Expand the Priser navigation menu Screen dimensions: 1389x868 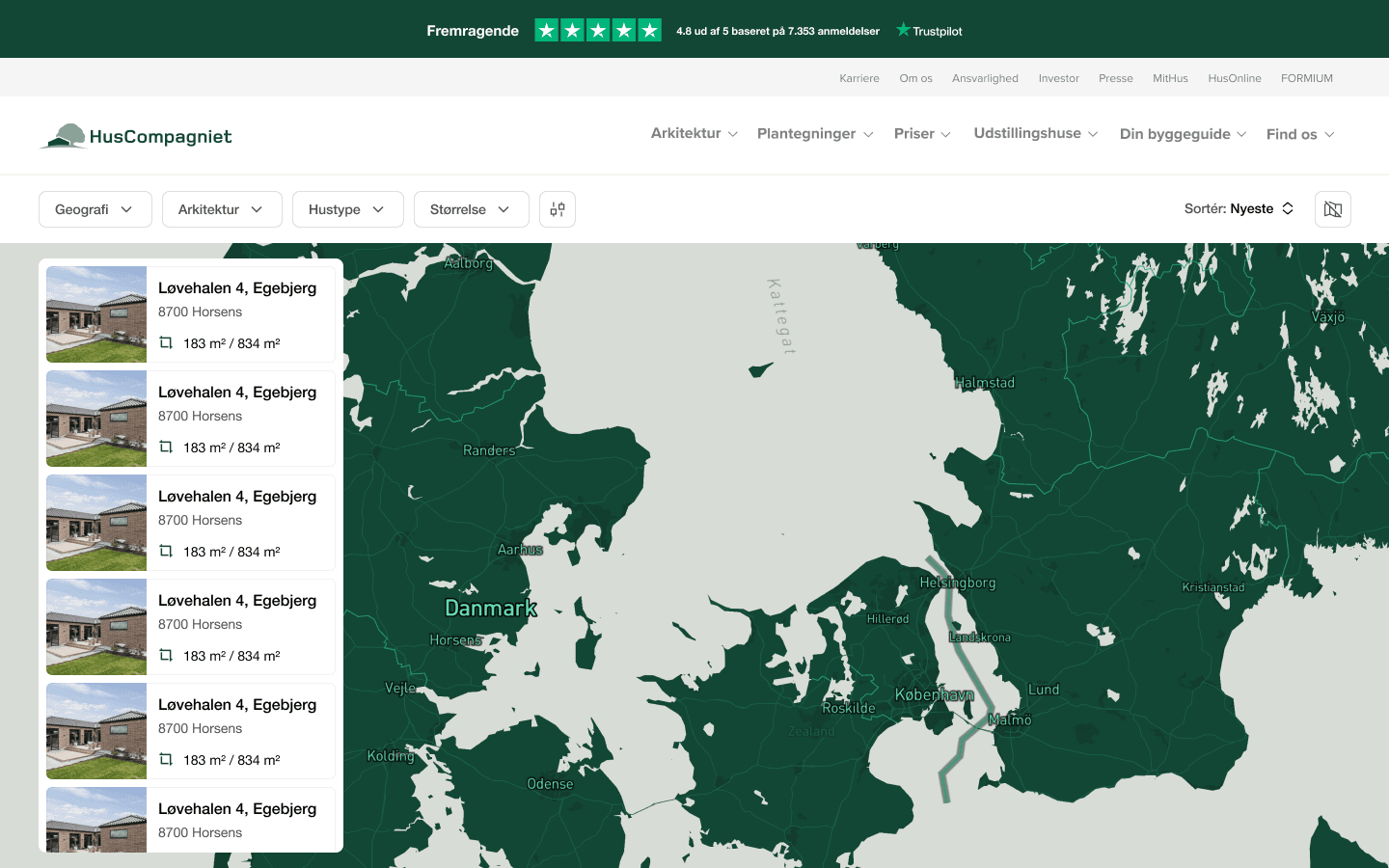click(x=922, y=134)
